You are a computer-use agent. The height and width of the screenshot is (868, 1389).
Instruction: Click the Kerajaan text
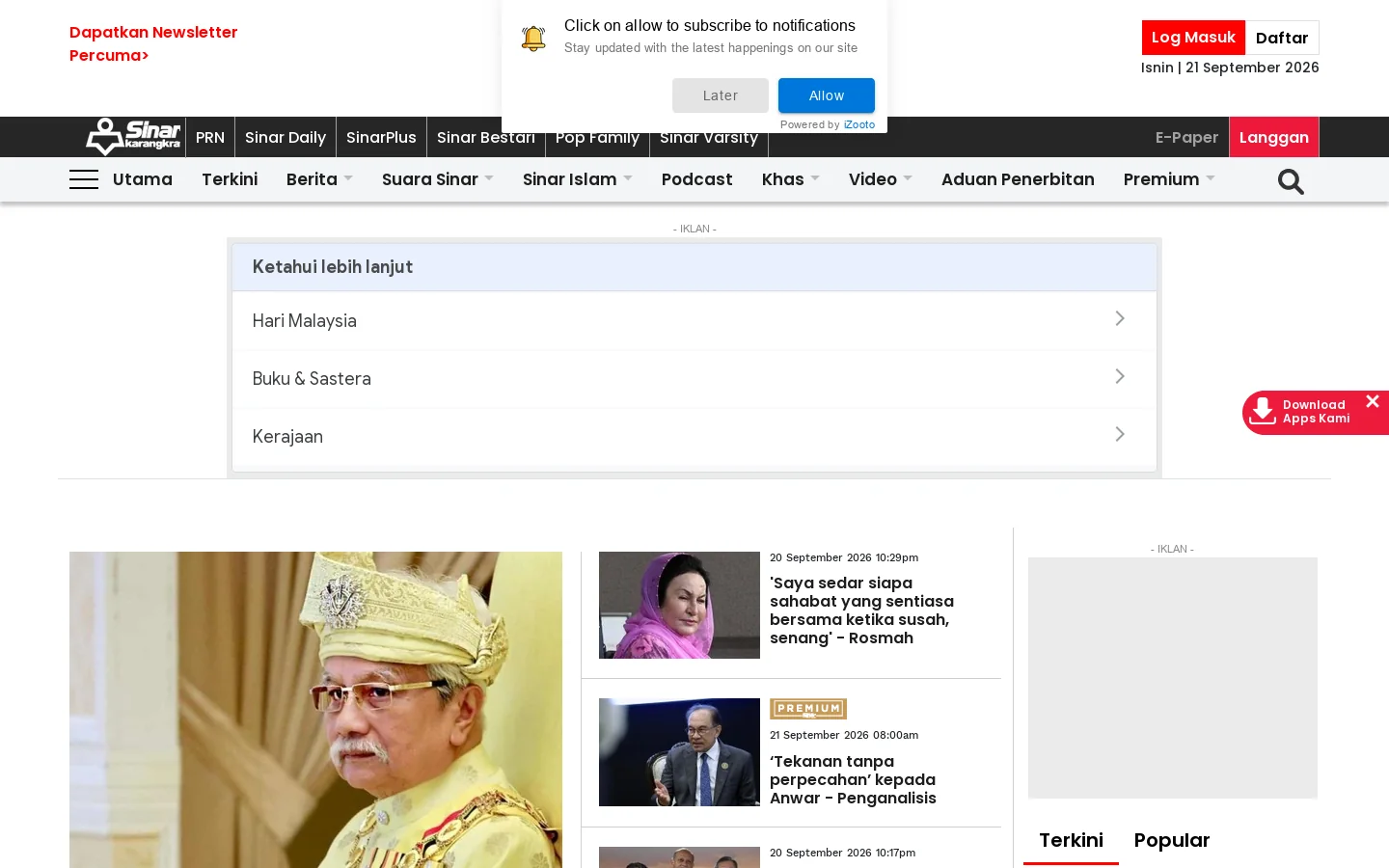(x=287, y=437)
